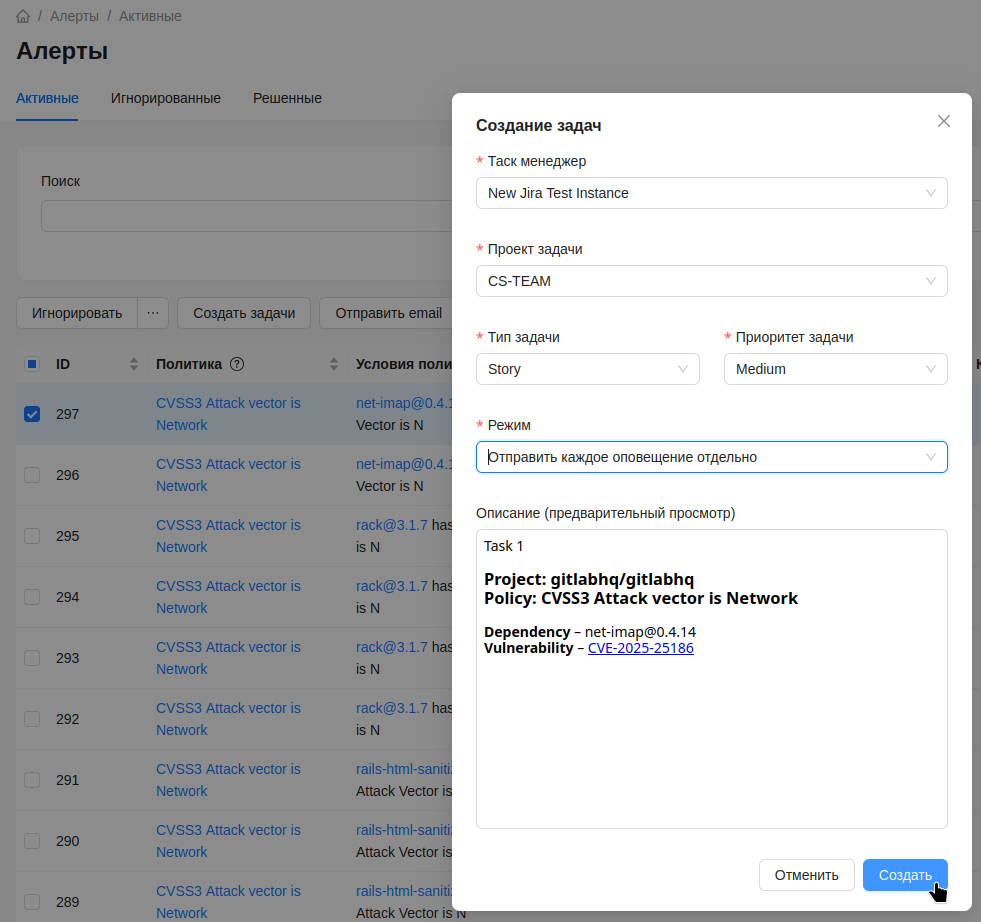The height and width of the screenshot is (922, 981).
Task: Open the CVE-2025-25186 vulnerability link
Action: [x=641, y=648]
